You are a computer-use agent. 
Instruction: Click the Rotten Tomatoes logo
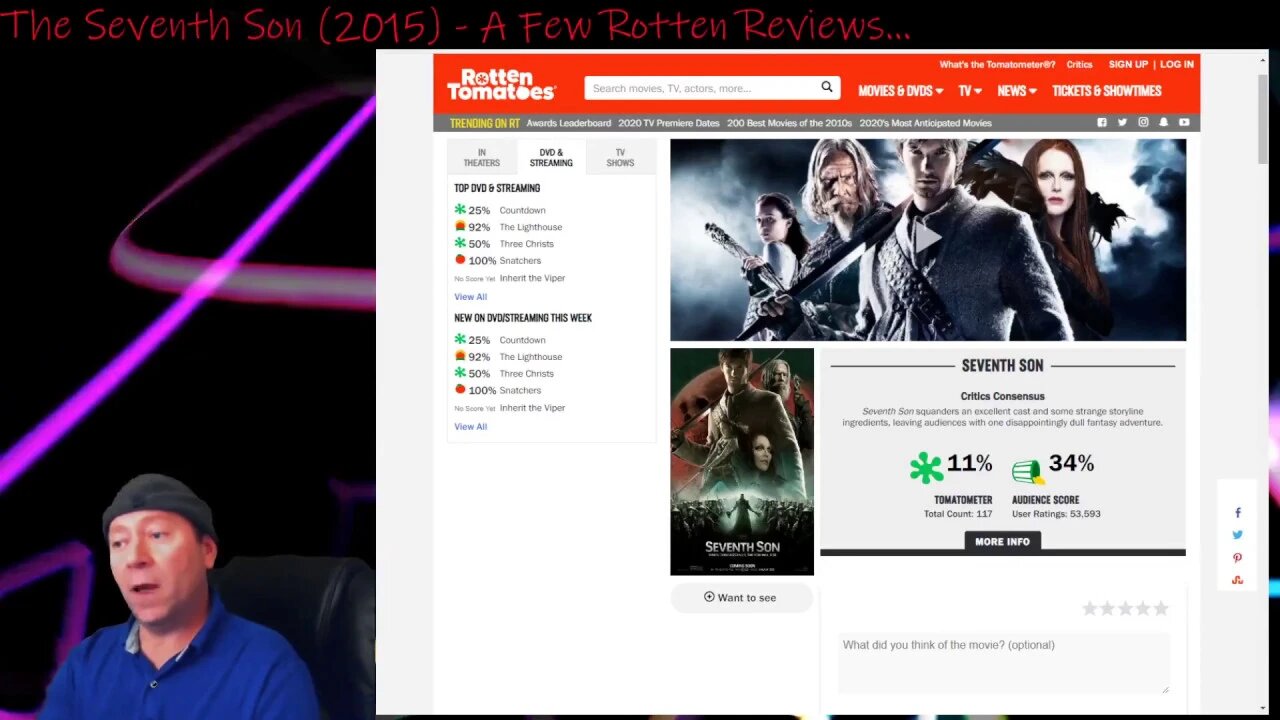[x=501, y=85]
